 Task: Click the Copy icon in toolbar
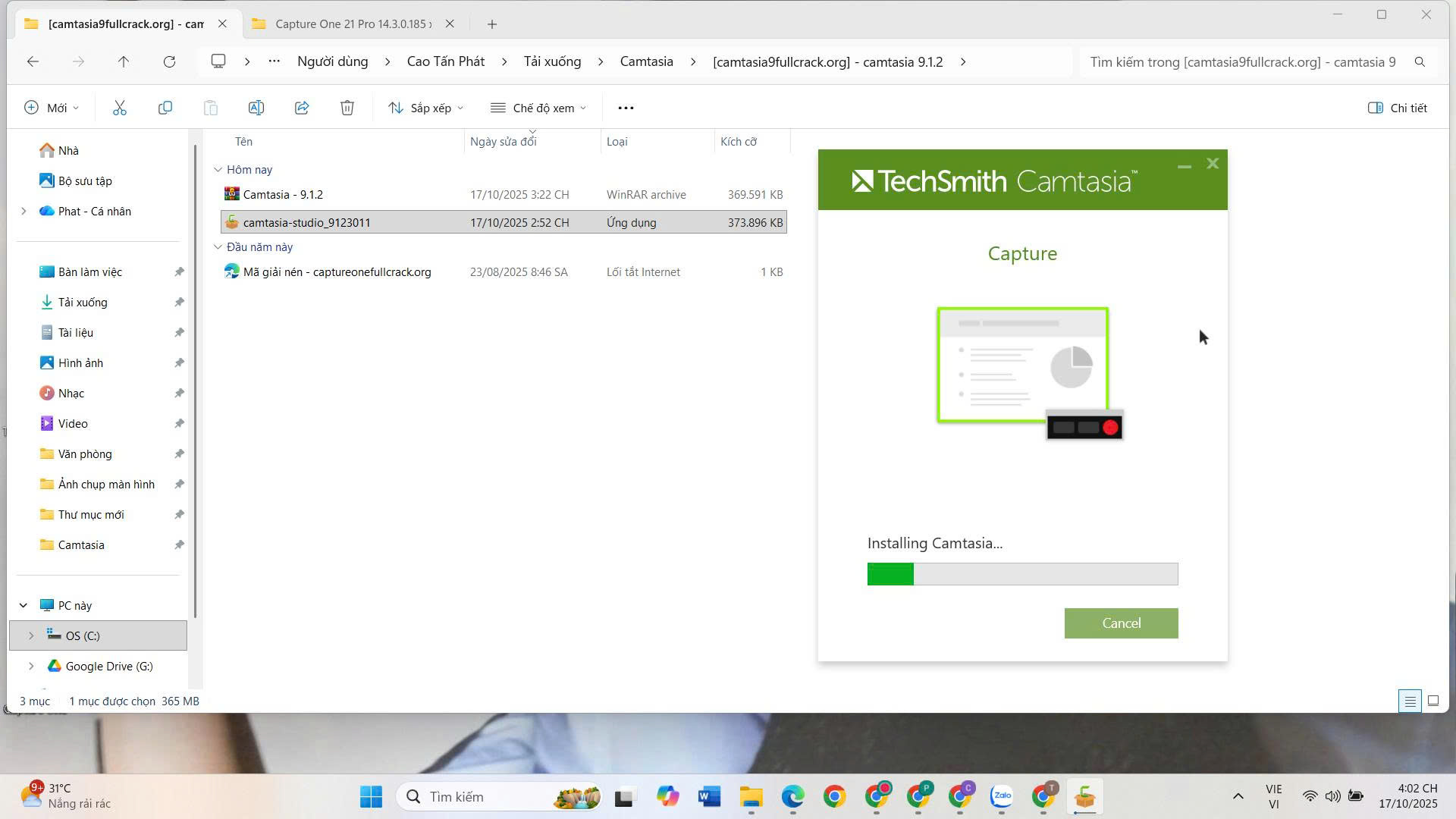165,108
